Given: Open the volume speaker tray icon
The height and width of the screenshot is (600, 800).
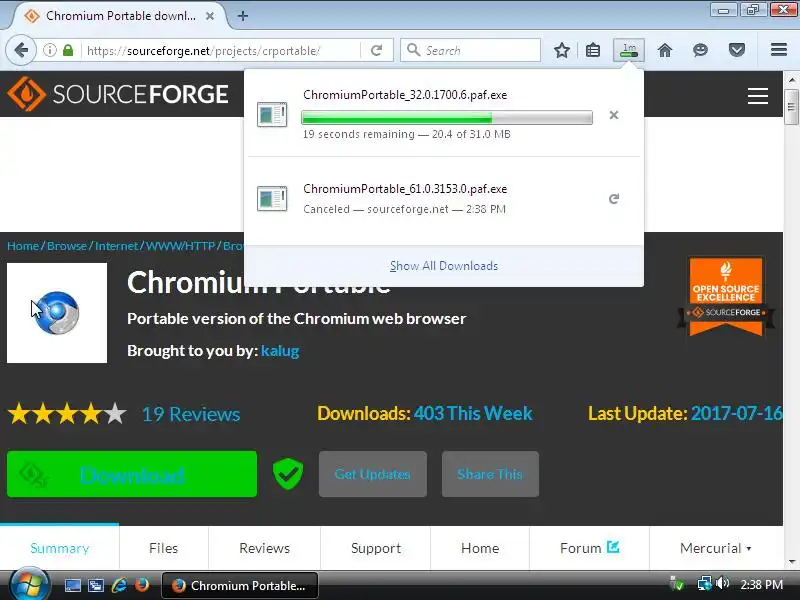Looking at the screenshot, I should pos(723,583).
